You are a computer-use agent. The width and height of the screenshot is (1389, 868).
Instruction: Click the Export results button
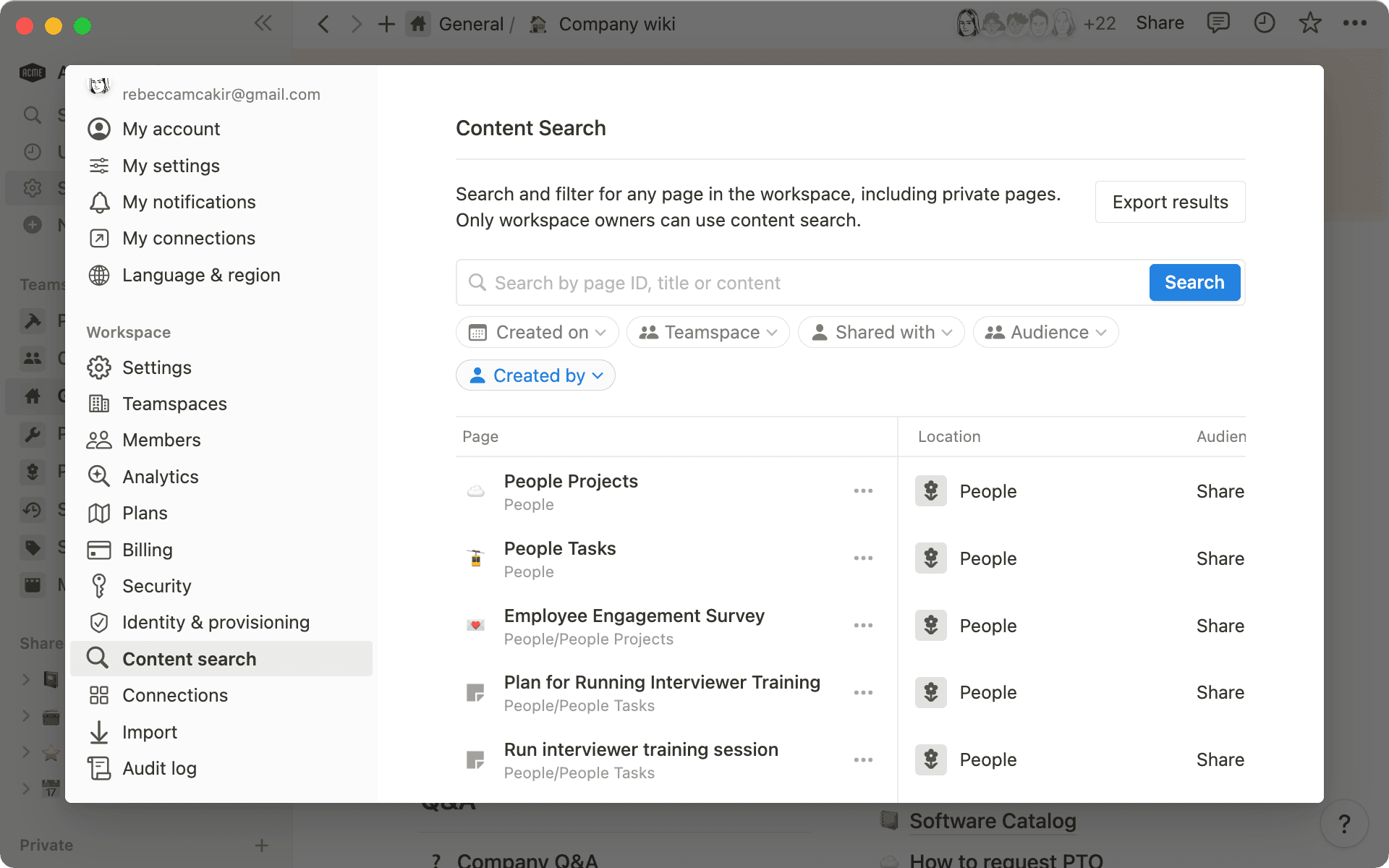(x=1170, y=202)
